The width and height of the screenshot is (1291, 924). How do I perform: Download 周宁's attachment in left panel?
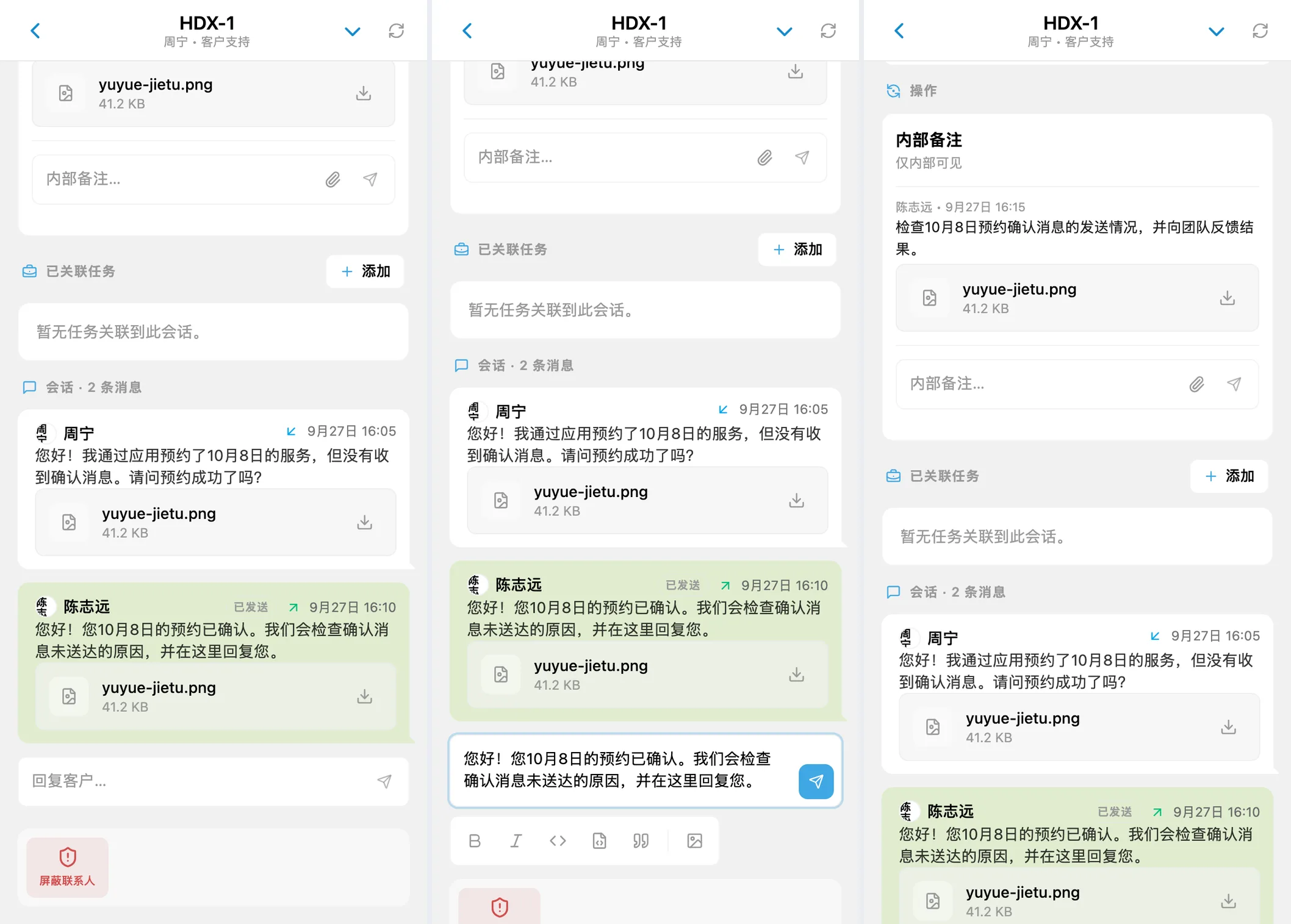click(365, 523)
